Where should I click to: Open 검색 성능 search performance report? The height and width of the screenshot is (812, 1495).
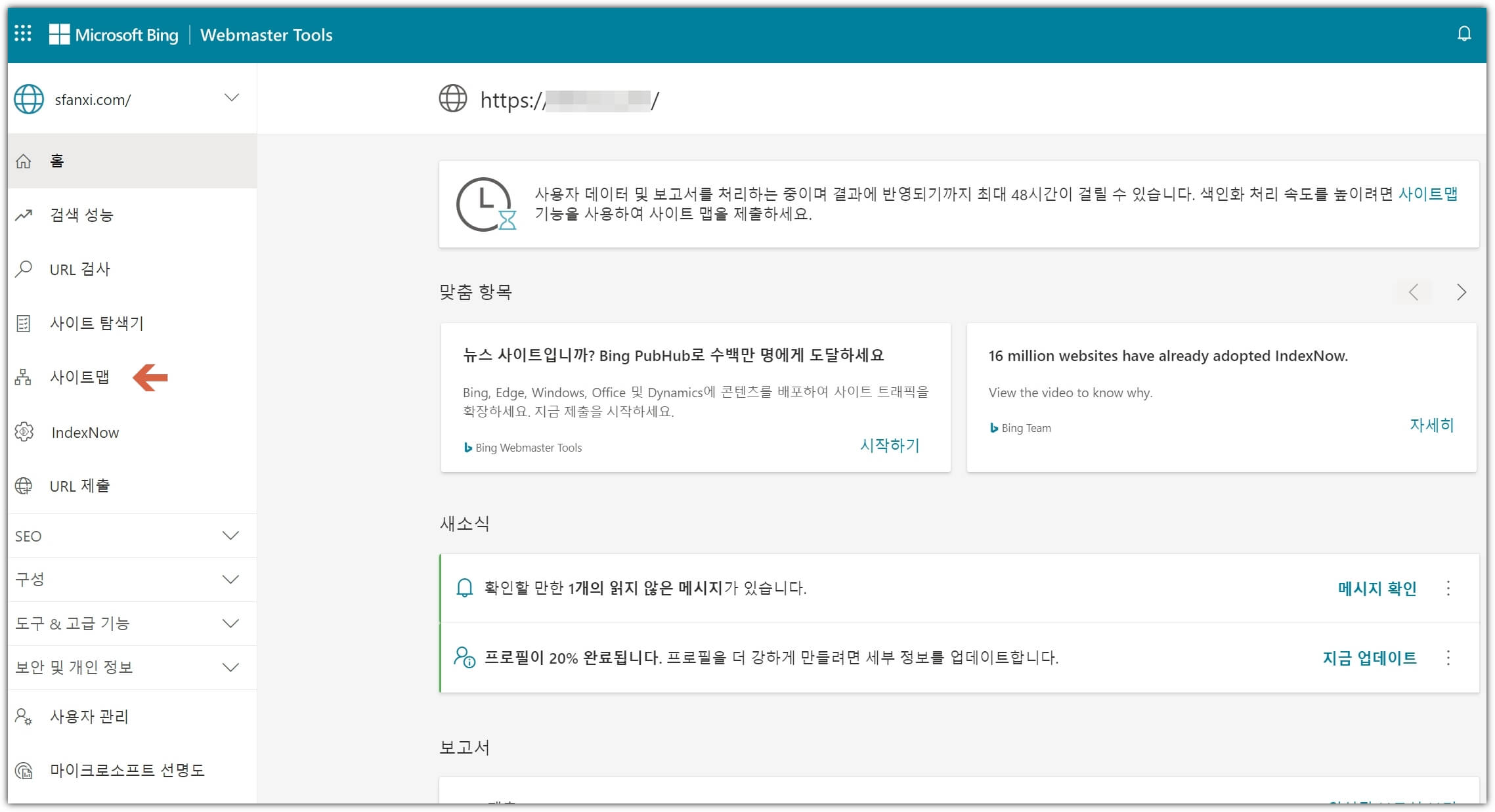point(82,215)
